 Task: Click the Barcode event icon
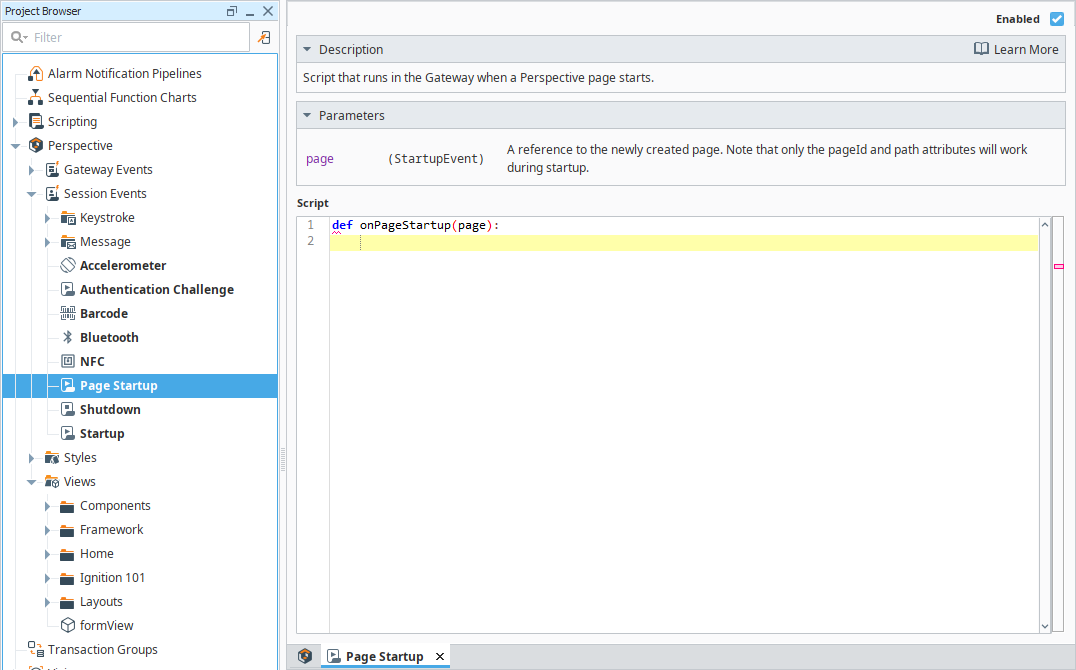tap(68, 313)
